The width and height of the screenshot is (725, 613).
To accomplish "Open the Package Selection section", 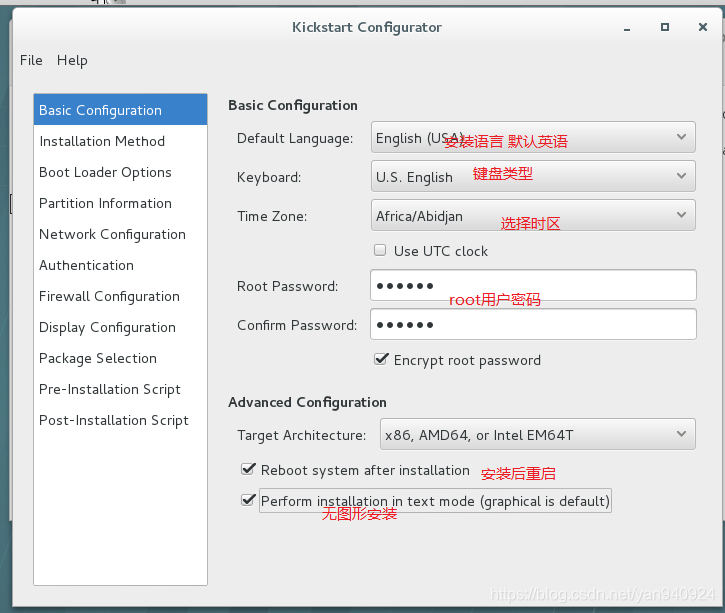I will [x=120, y=358].
